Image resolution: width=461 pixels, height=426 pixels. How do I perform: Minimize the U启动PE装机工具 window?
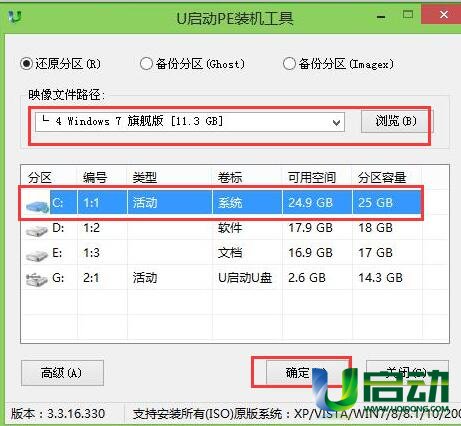[381, 16]
